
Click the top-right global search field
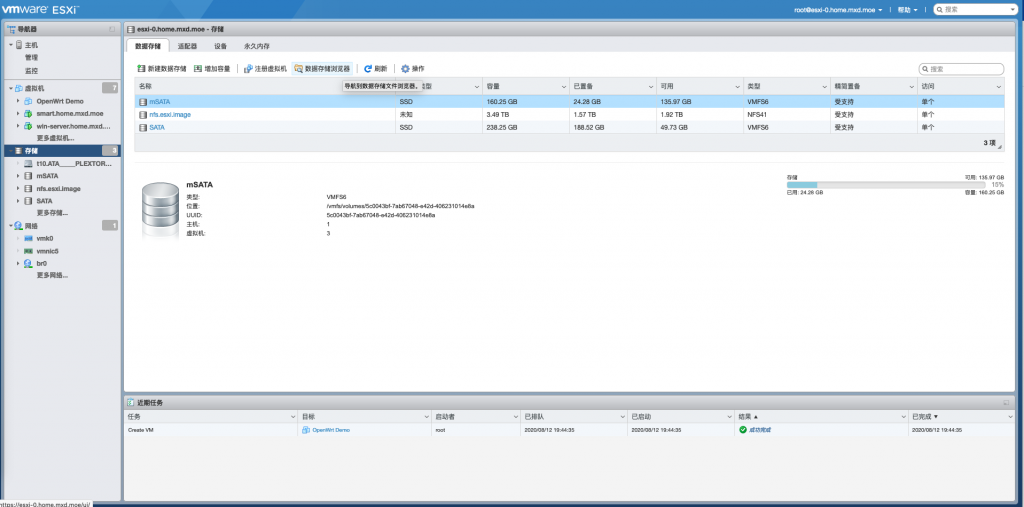(975, 10)
